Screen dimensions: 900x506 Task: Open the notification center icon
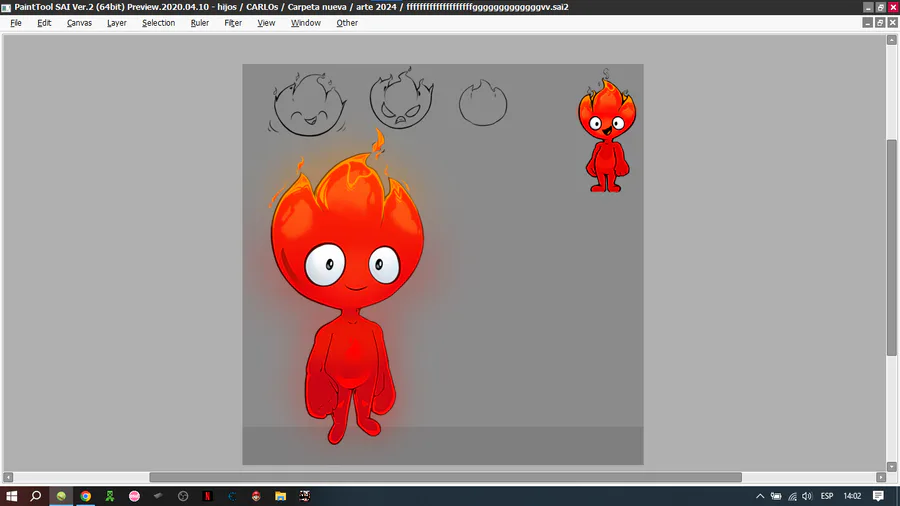(878, 496)
